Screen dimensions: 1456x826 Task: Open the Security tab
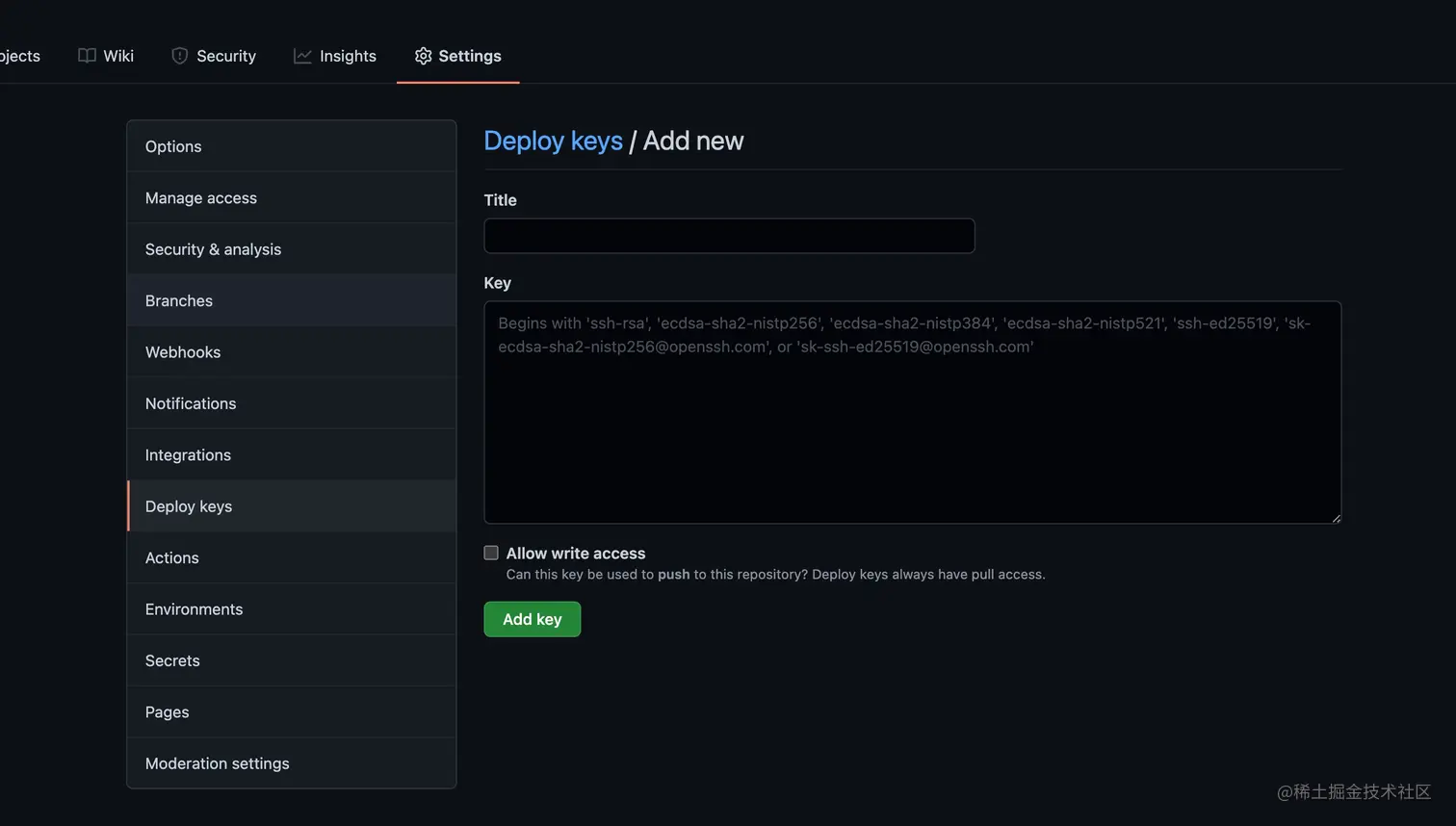(214, 56)
